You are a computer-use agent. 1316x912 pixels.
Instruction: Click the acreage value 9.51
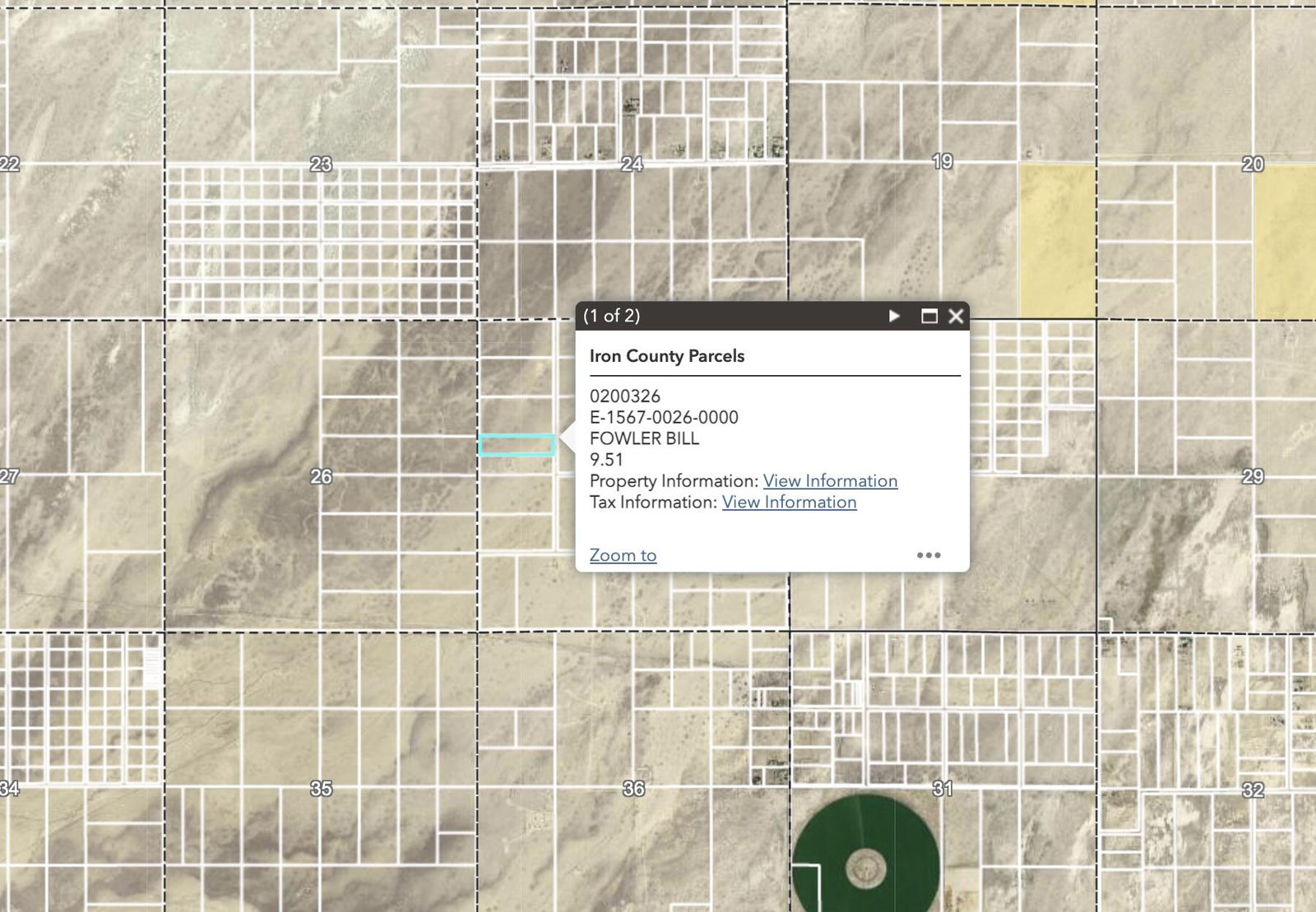[606, 460]
